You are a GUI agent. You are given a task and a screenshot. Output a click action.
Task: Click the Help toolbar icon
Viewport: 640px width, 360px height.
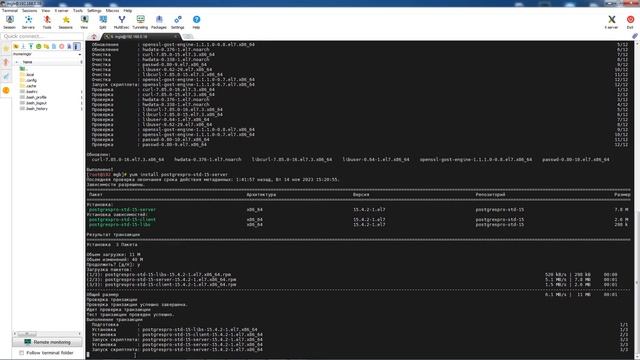pyautogui.click(x=196, y=22)
